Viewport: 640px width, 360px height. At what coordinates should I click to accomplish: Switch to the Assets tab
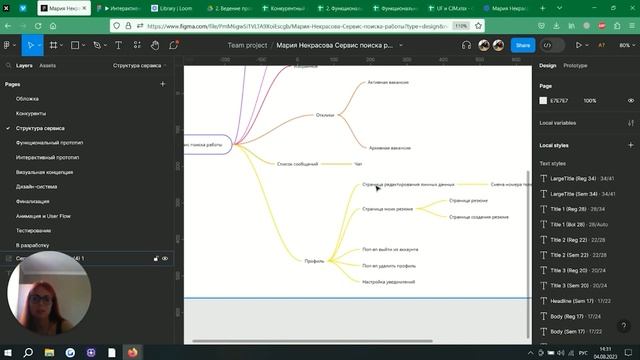point(47,65)
